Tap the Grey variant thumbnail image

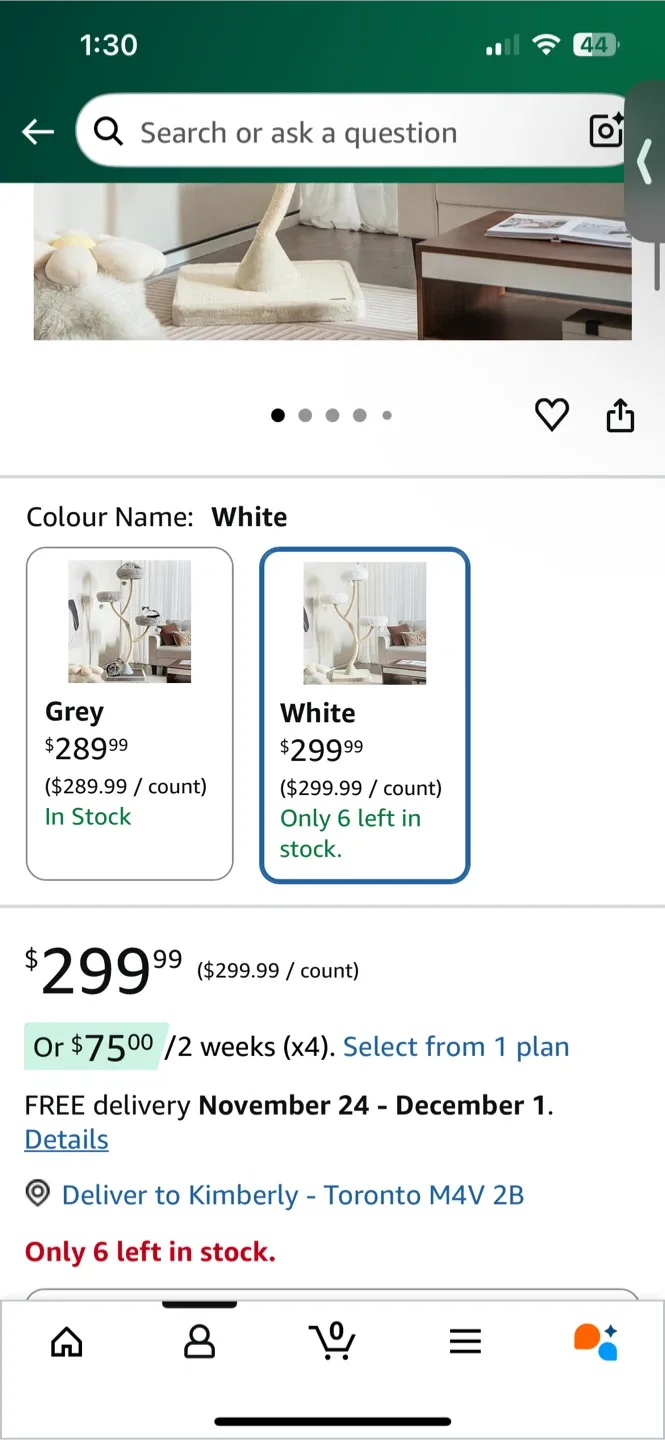pyautogui.click(x=129, y=620)
